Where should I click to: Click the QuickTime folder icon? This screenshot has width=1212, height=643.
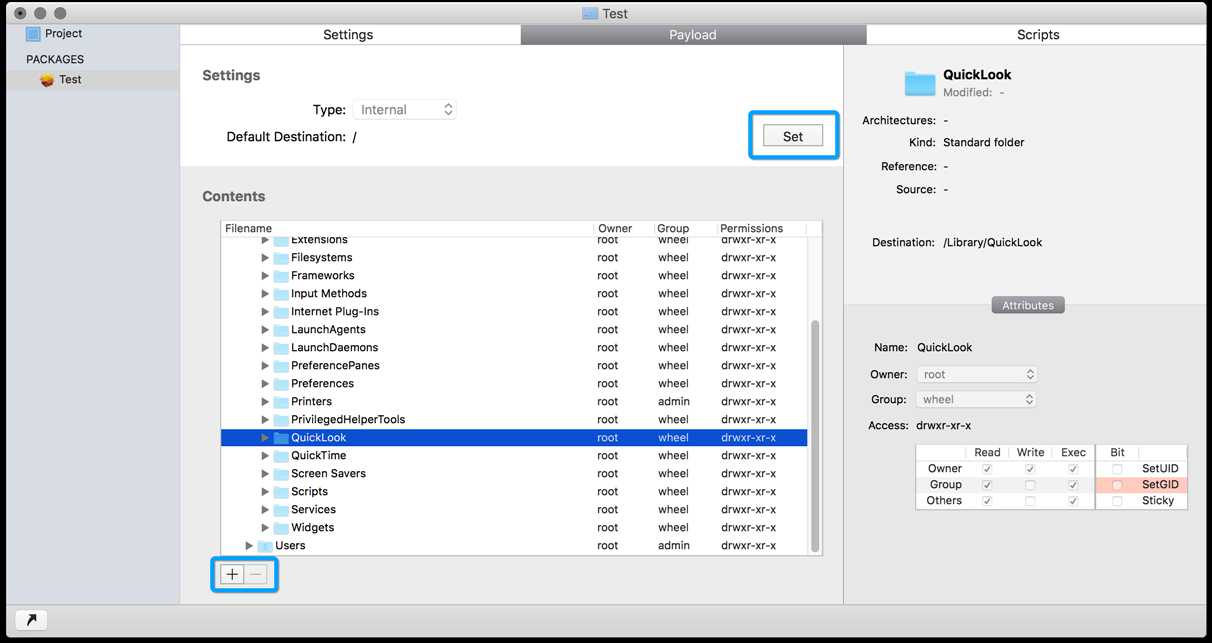[281, 456]
